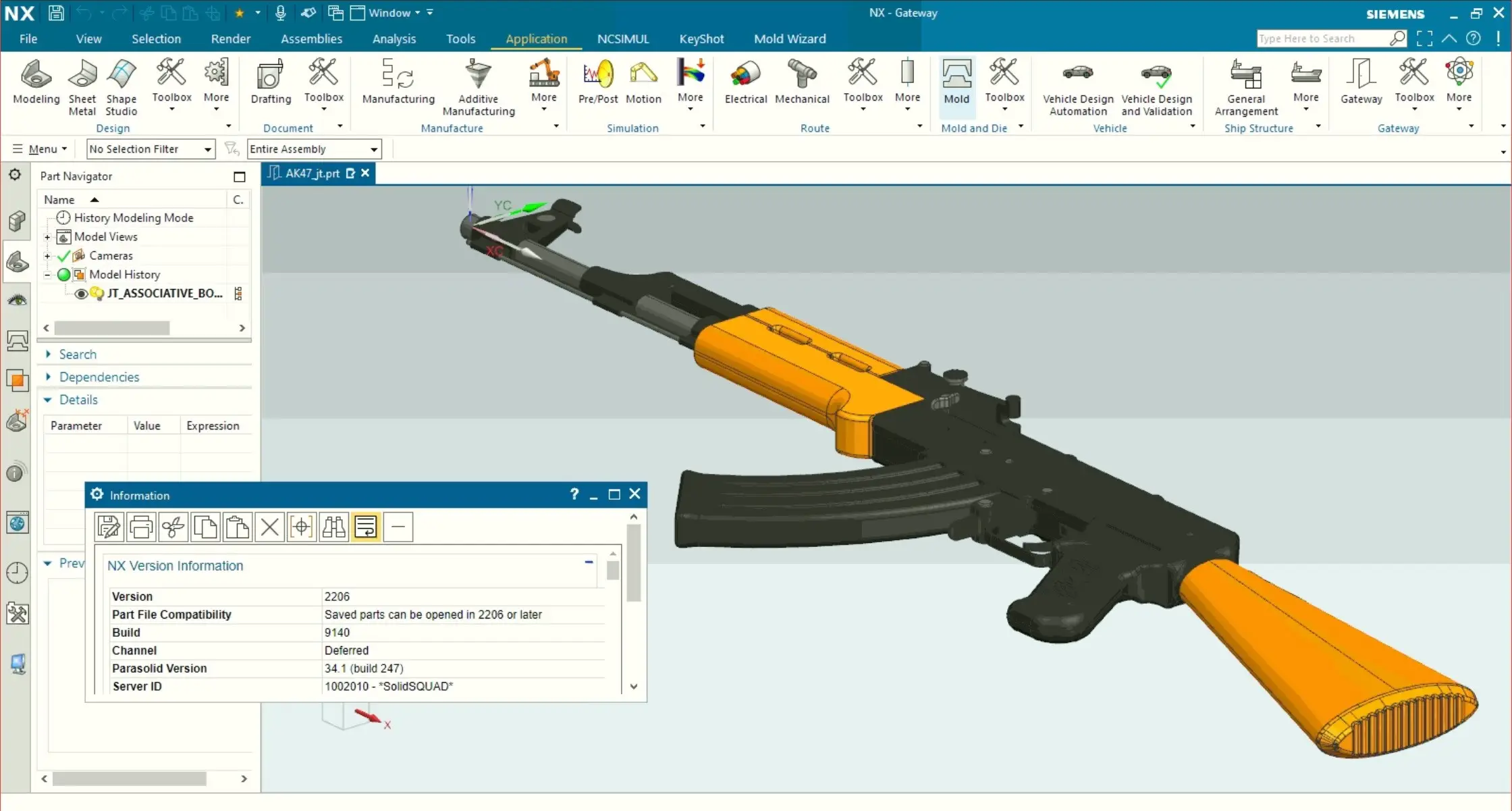The image size is (1512, 811).
Task: Open the Analysis tab
Action: pyautogui.click(x=394, y=38)
